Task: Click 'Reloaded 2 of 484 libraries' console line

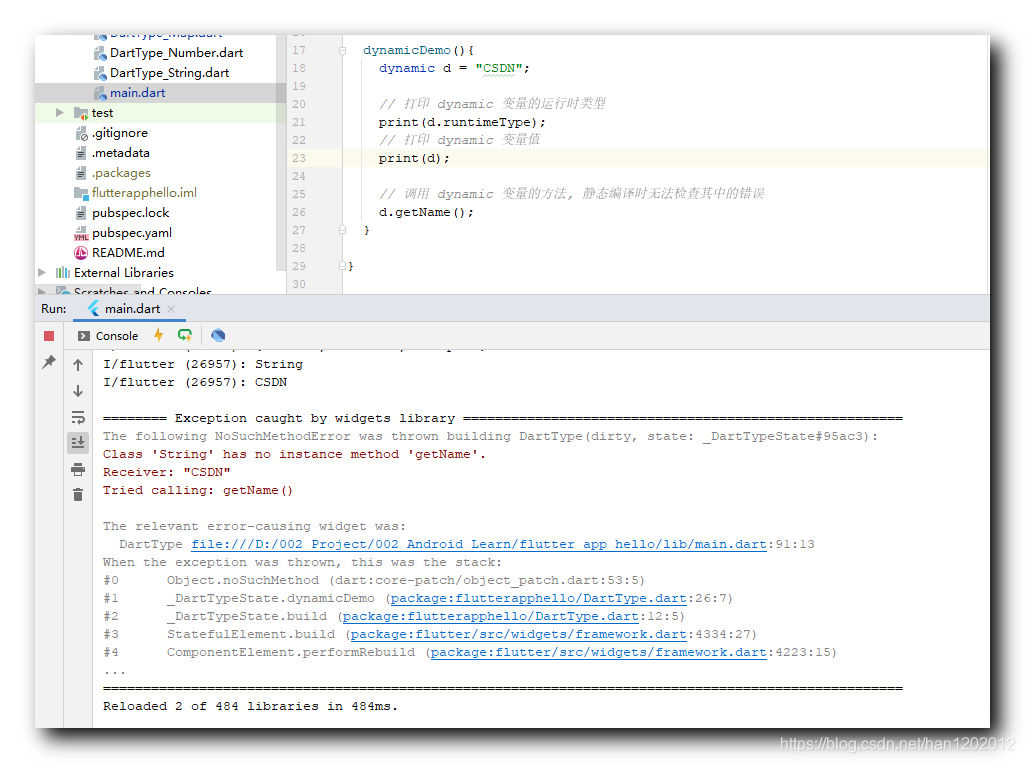Action: pos(250,706)
